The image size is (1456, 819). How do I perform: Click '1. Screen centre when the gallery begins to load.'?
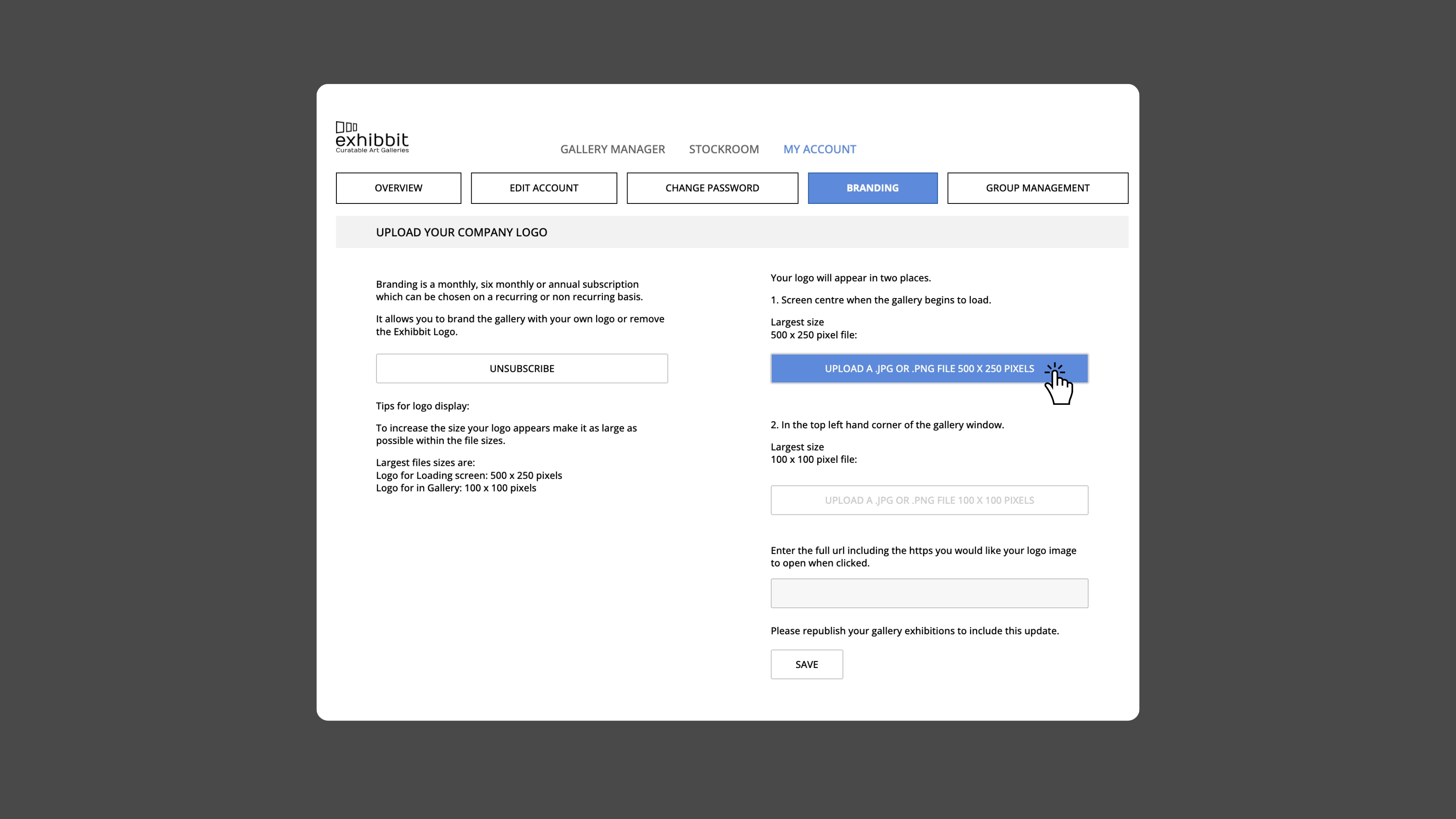[880, 300]
